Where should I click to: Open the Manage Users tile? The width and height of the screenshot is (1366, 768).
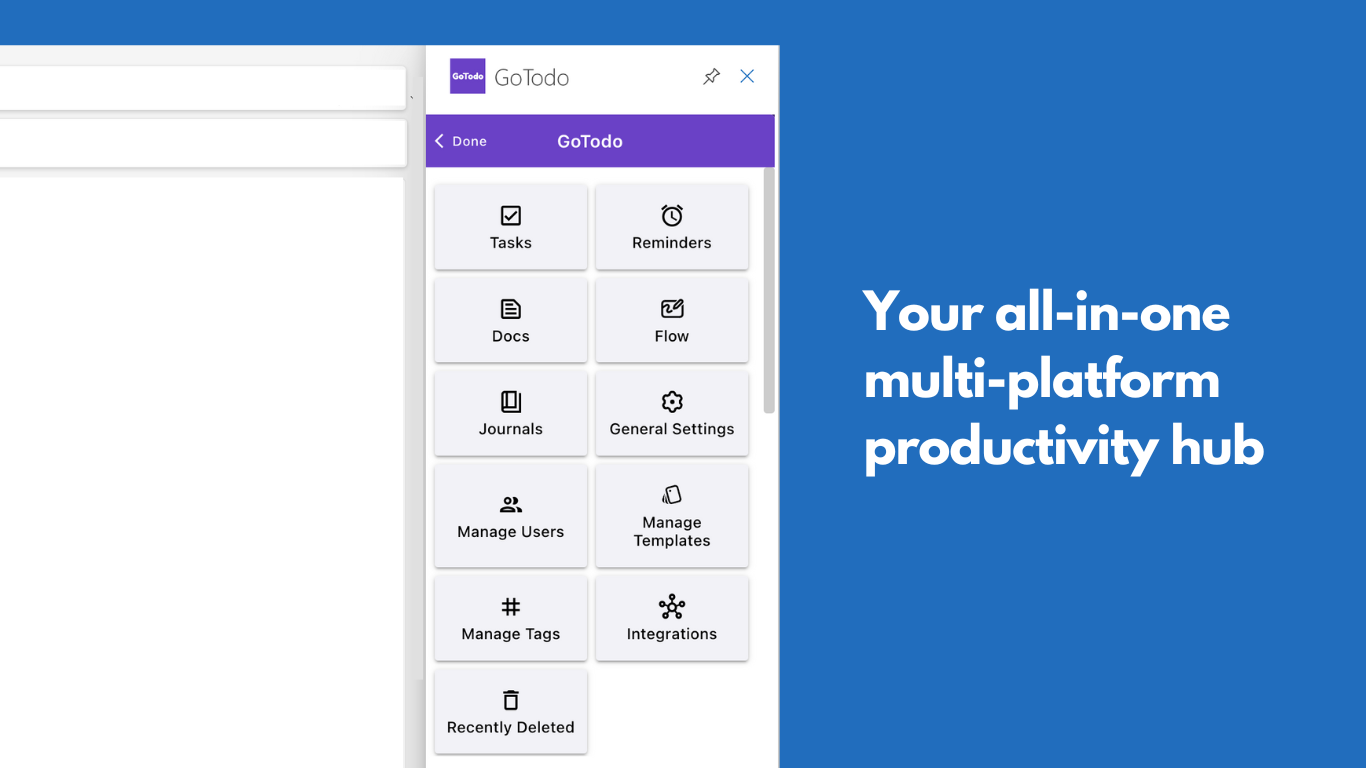[x=511, y=516]
